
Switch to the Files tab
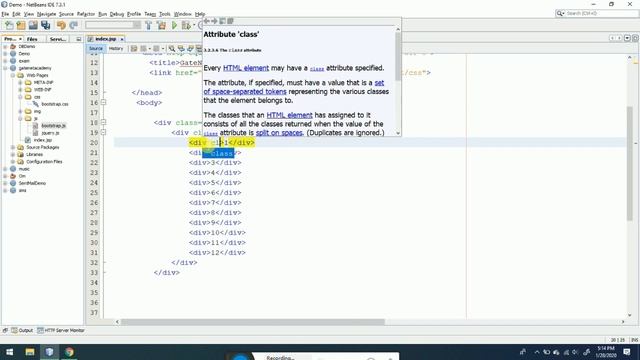tap(32, 39)
